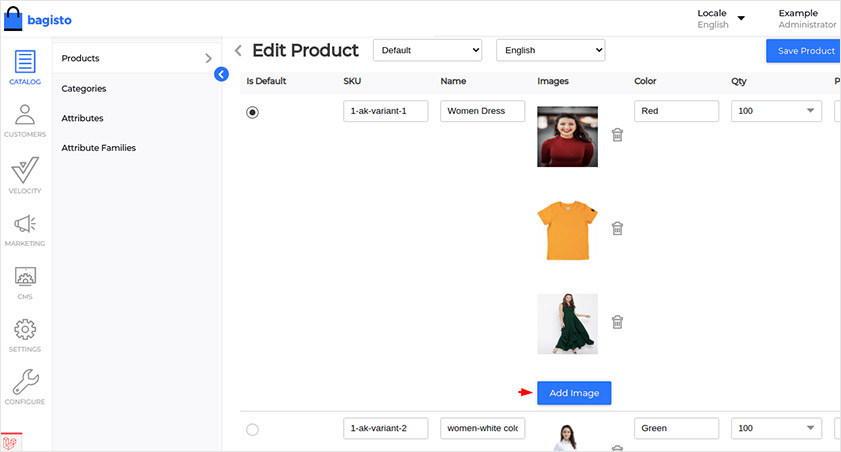Viewport: 841px width, 452px height.
Task: Open the Settings gear icon
Action: pyautogui.click(x=25, y=335)
